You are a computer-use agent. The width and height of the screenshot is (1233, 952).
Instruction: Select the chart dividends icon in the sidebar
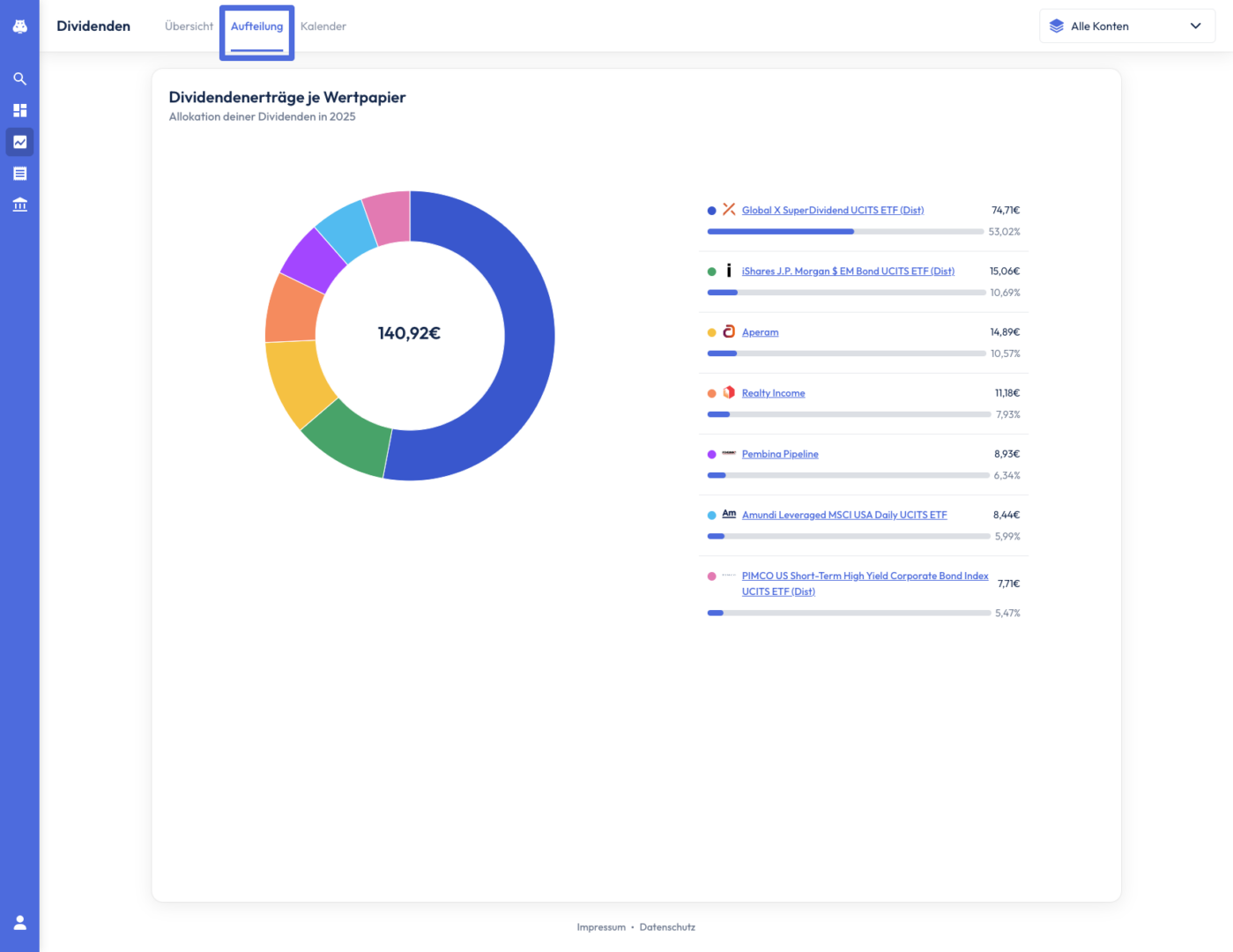coord(19,142)
